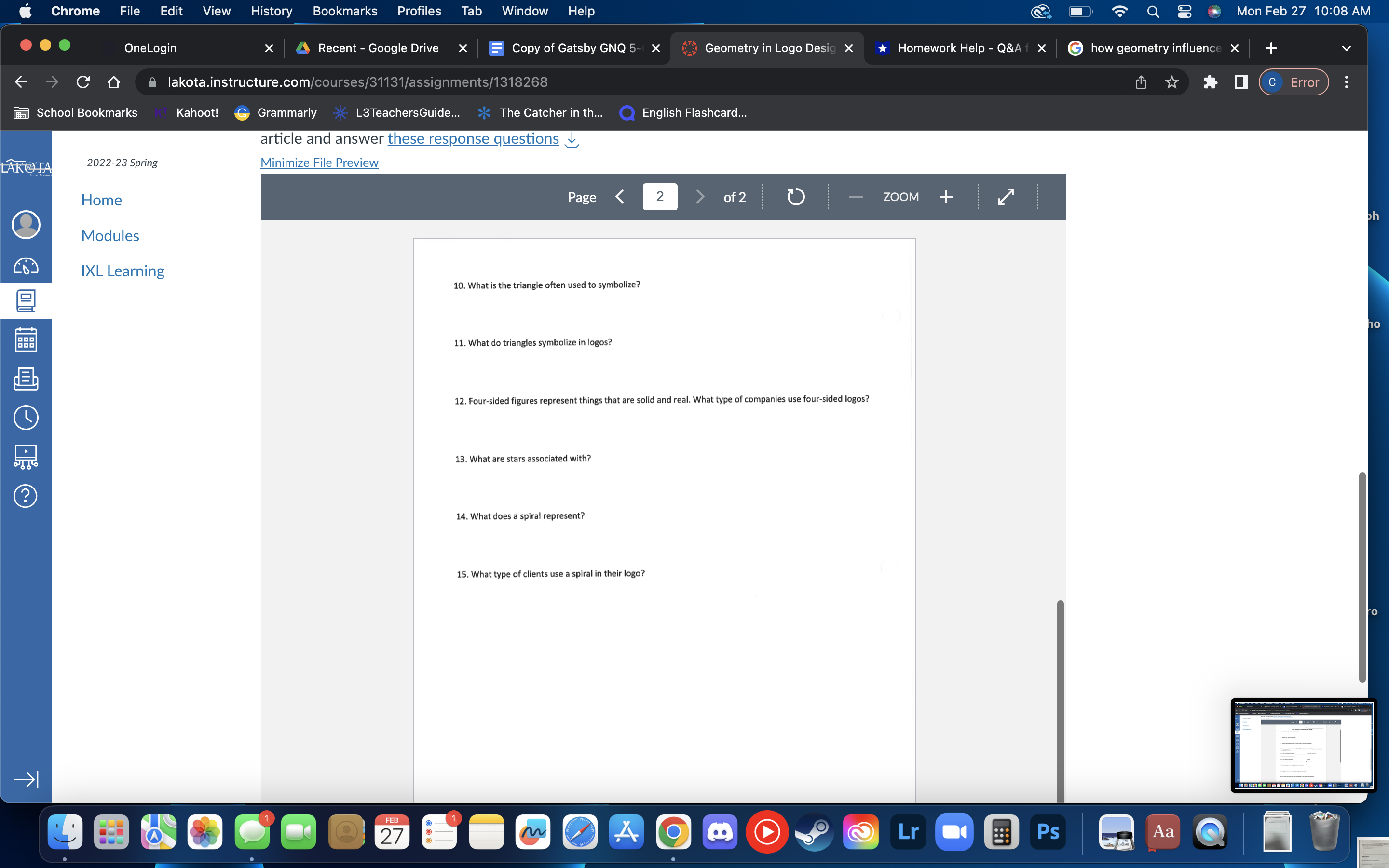1389x868 pixels.
Task: Open your account profile icon in Canvas
Action: 26,225
